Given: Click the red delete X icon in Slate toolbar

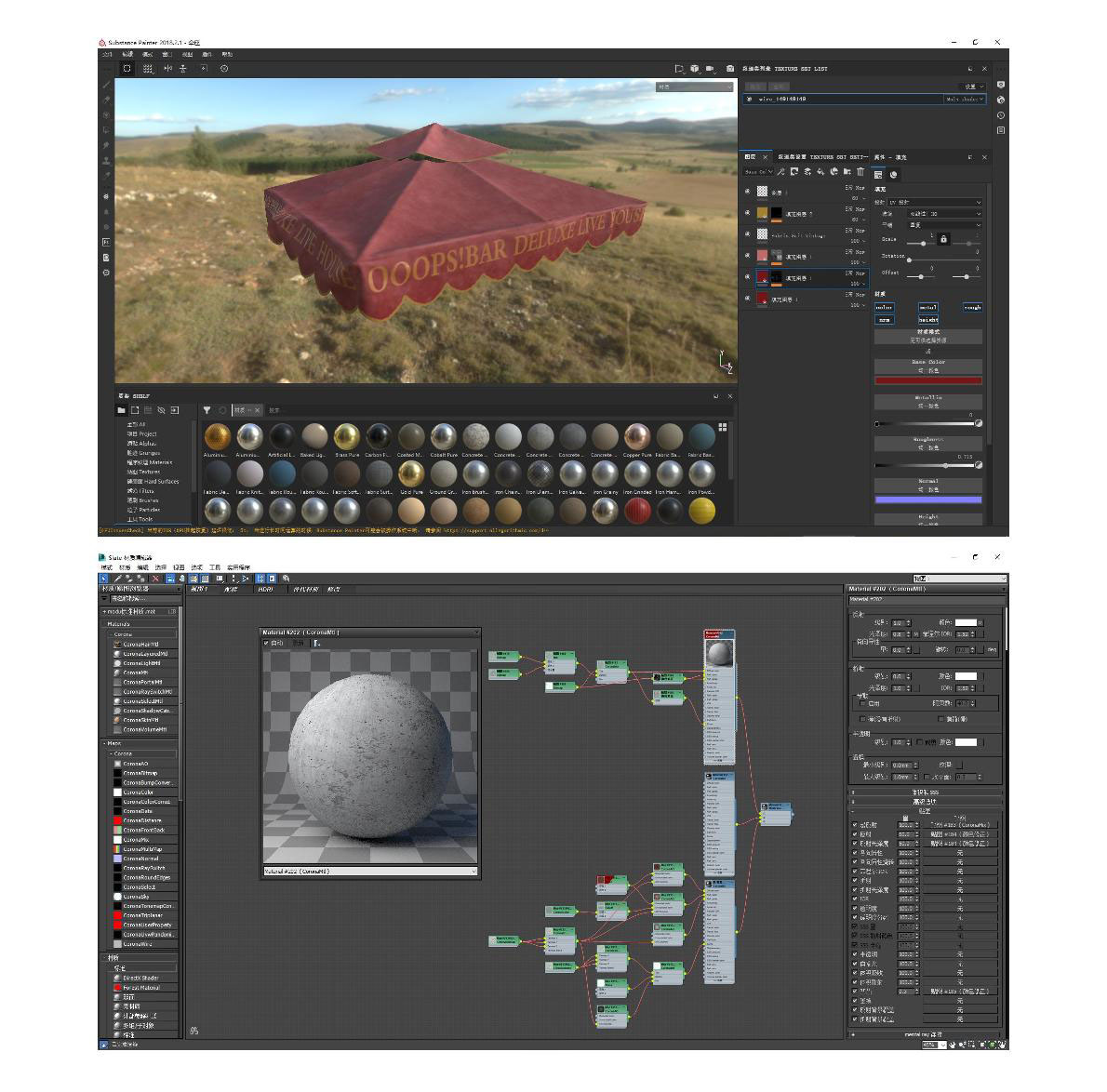Looking at the screenshot, I should (x=156, y=579).
